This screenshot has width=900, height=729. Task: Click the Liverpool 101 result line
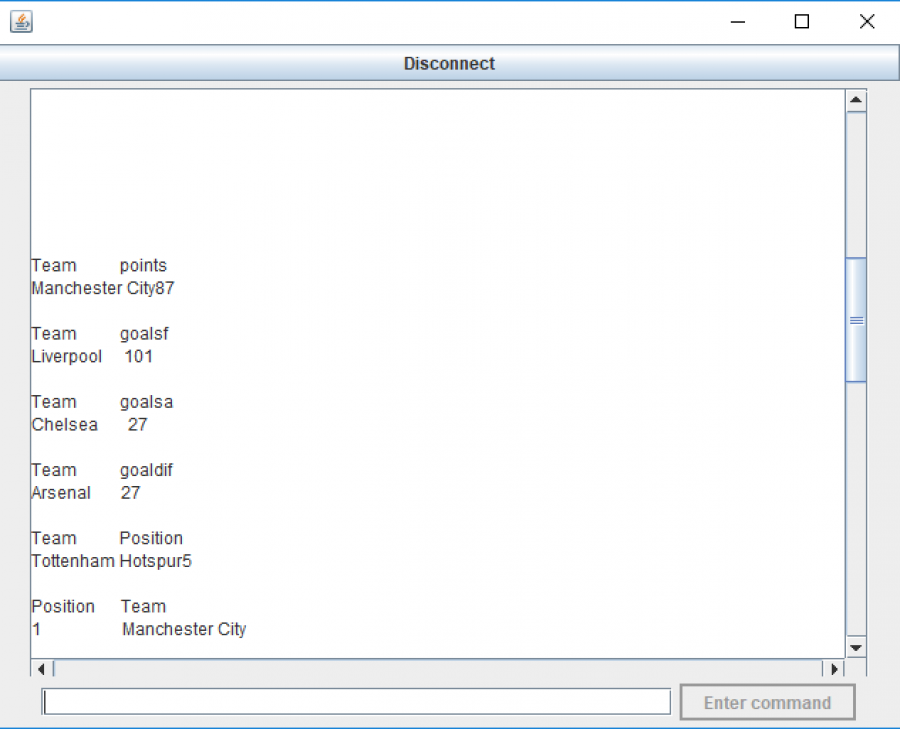(x=92, y=356)
